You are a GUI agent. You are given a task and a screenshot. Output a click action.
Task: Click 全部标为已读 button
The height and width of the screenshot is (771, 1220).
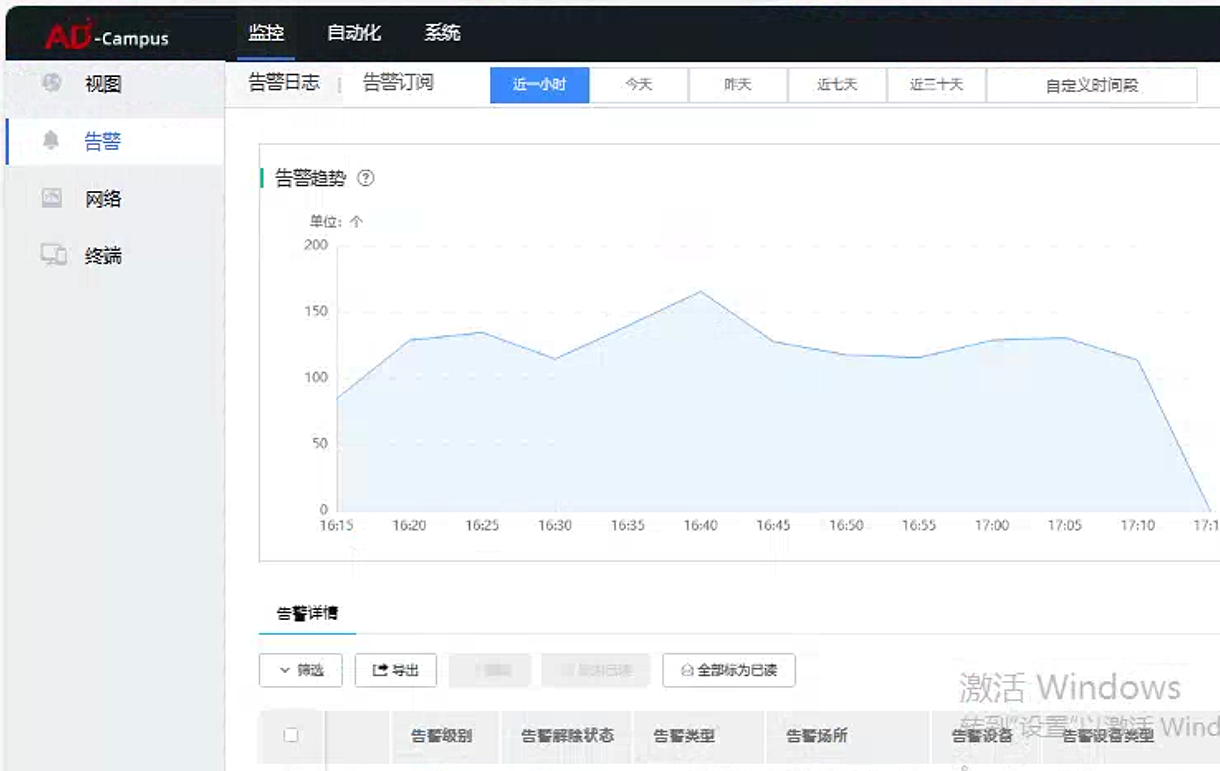728,670
